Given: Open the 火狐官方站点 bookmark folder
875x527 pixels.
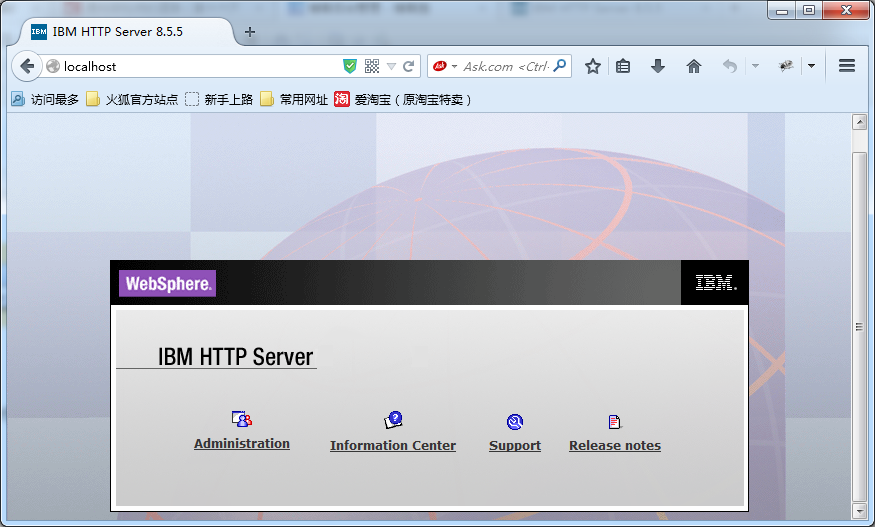Looking at the screenshot, I should click(x=132, y=99).
